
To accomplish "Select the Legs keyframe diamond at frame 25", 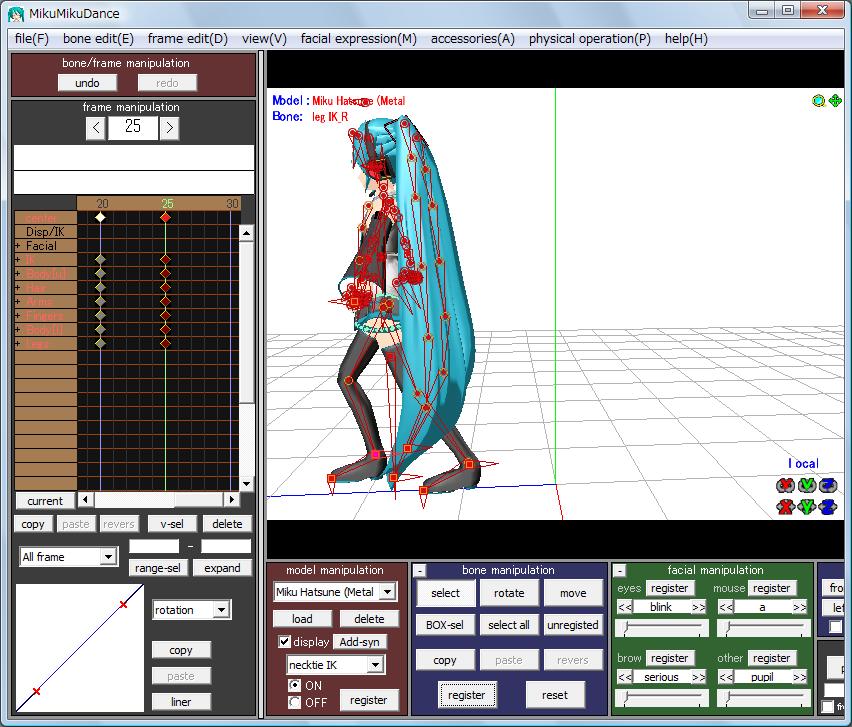I will click(165, 343).
